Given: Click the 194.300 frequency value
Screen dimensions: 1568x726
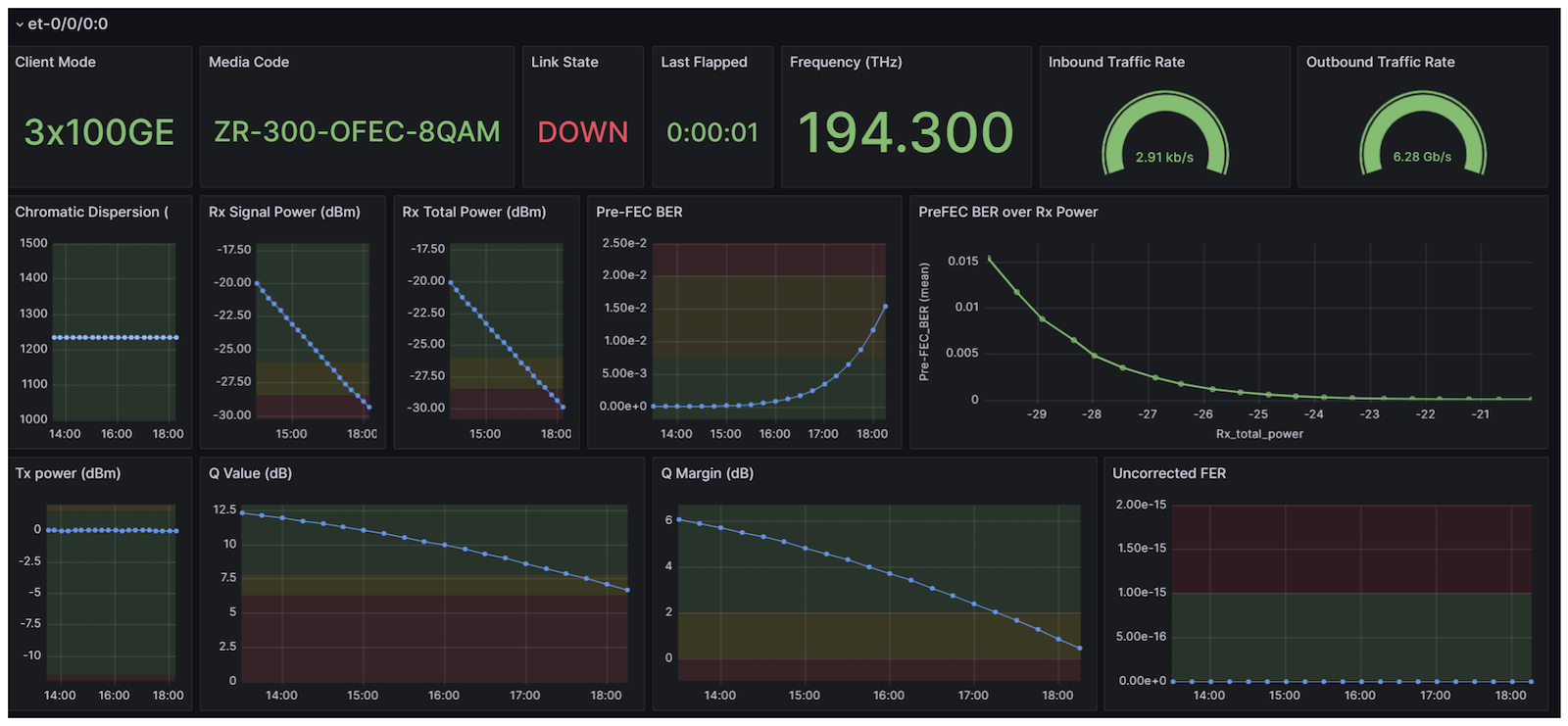Looking at the screenshot, I should (x=906, y=132).
